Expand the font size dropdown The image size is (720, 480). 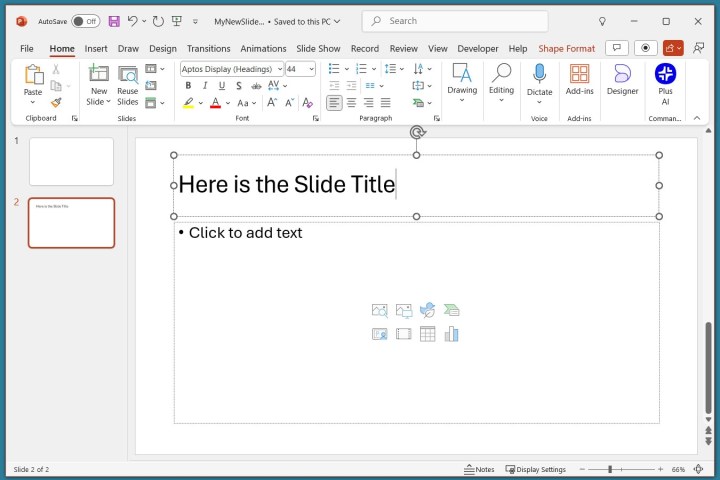click(x=311, y=69)
